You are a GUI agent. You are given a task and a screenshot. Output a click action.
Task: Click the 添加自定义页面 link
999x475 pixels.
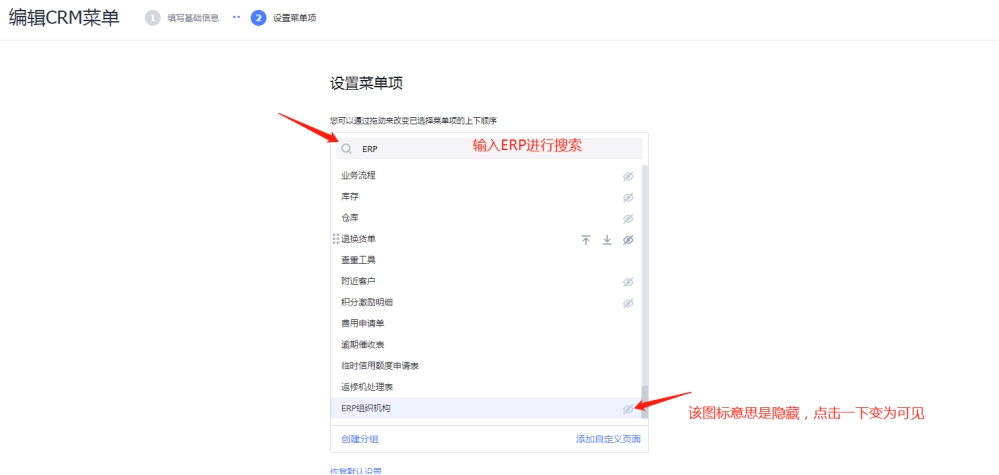[x=608, y=439]
